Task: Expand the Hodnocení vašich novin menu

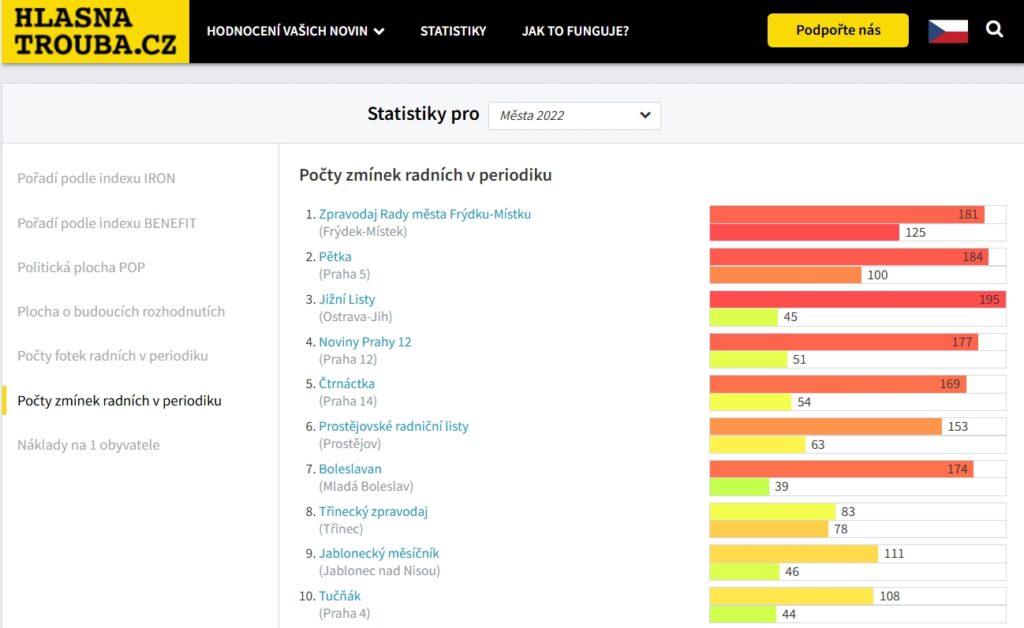Action: click(x=295, y=31)
